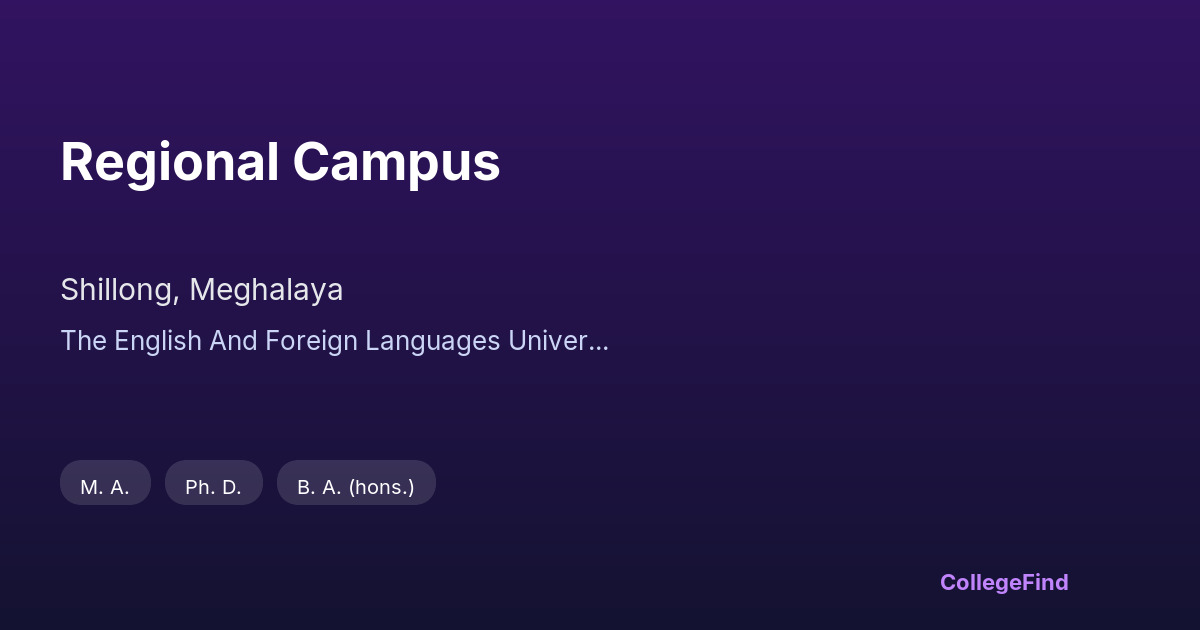
Task: Click the Regional Campus title
Action: [280, 162]
